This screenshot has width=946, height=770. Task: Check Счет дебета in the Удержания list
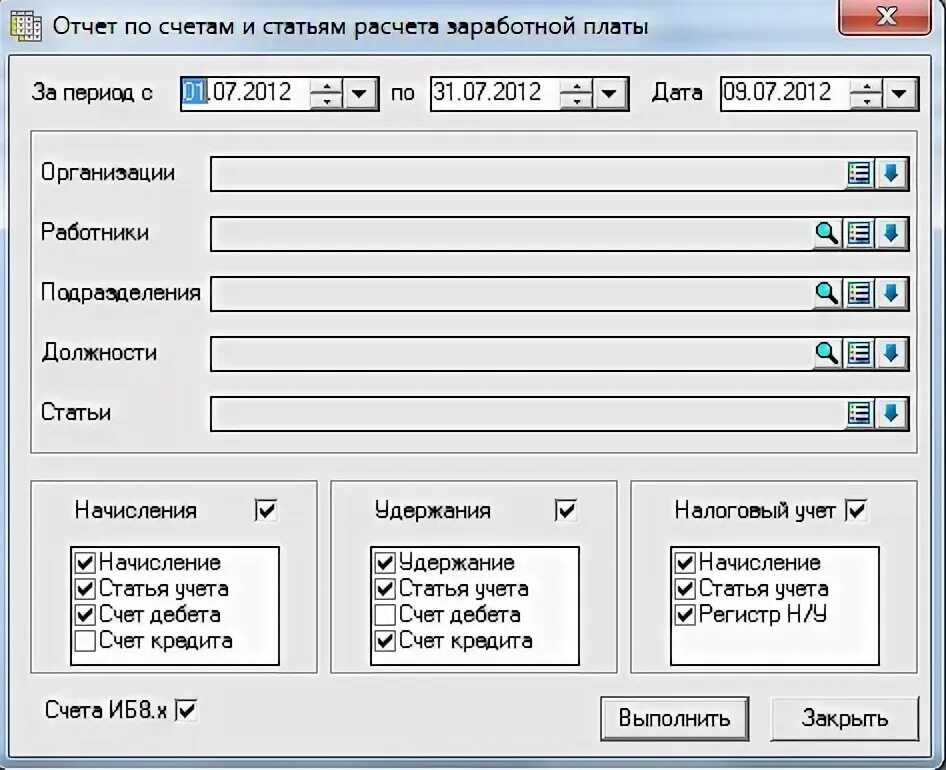pyautogui.click(x=385, y=615)
